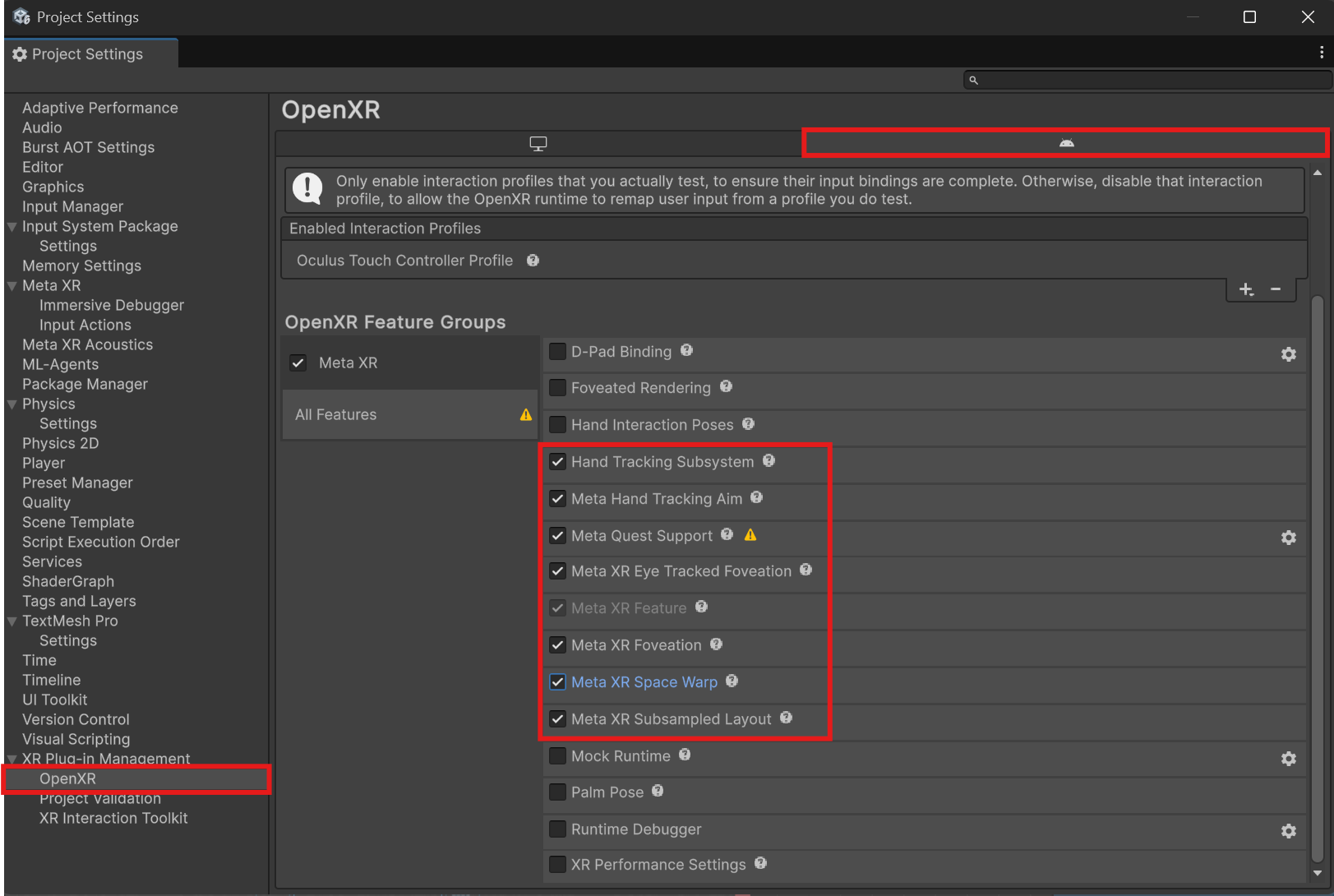Open help icon for Meta XR Space Warp
Viewport: 1334px width, 896px height.
732,681
